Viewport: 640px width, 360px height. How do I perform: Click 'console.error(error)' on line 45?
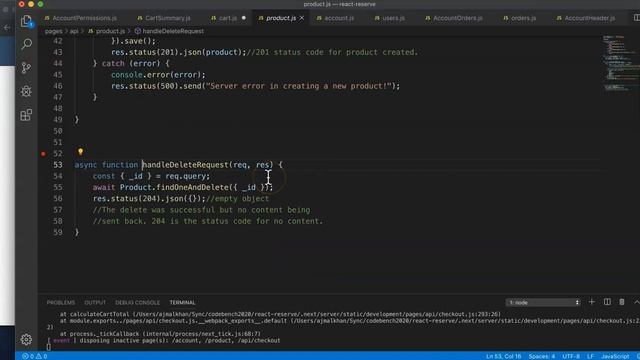[158, 75]
